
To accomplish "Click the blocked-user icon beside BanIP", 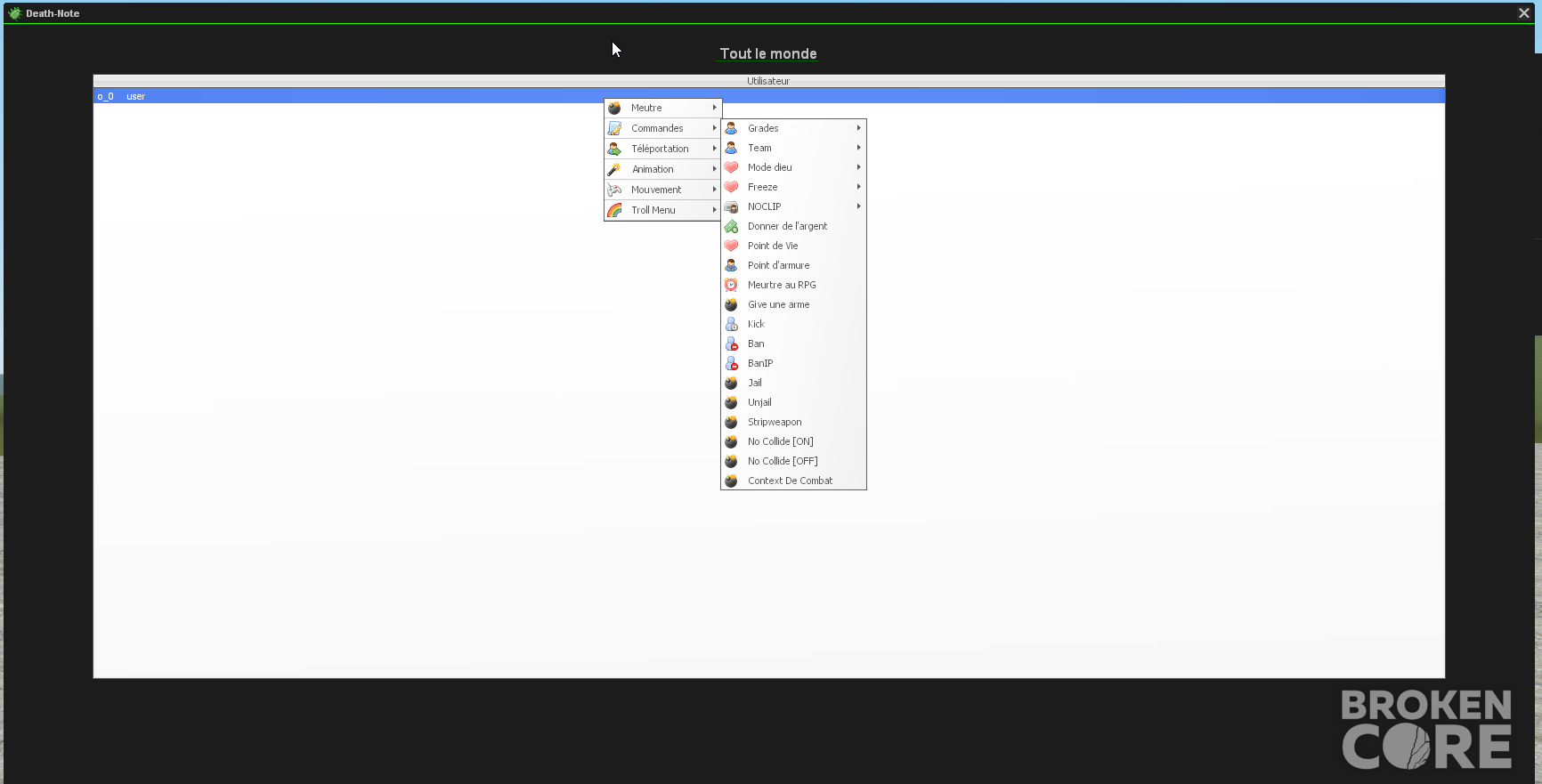I will pos(731,363).
